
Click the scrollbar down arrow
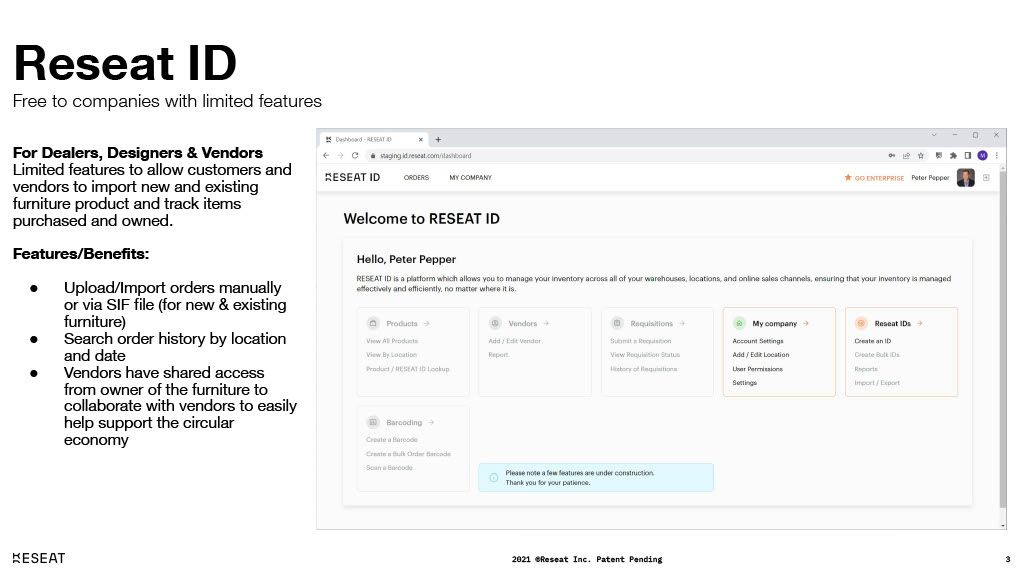(x=1003, y=525)
